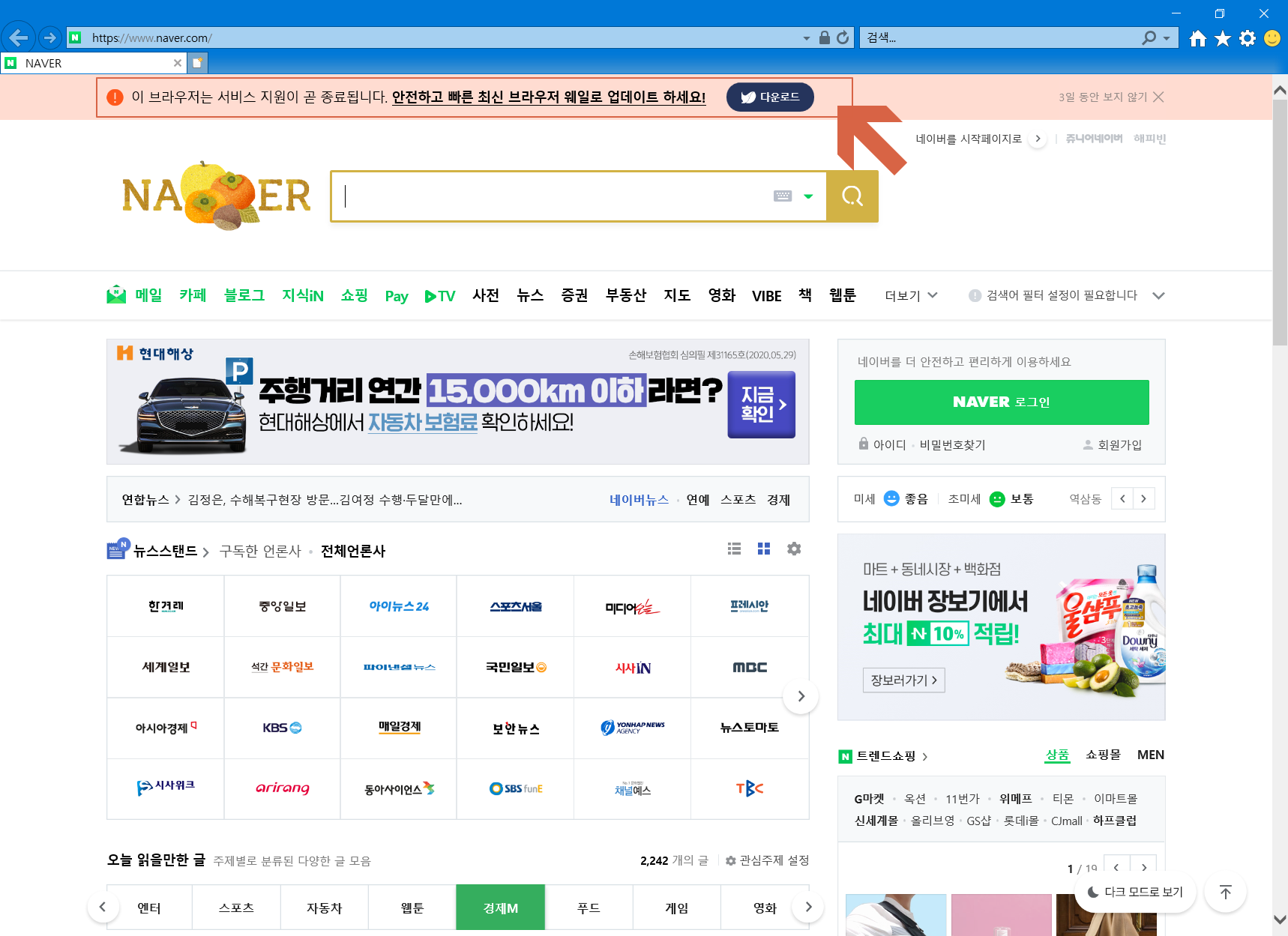Image resolution: width=1288 pixels, height=936 pixels.
Task: Click the green NAVER 로그인 button
Action: tap(1002, 402)
